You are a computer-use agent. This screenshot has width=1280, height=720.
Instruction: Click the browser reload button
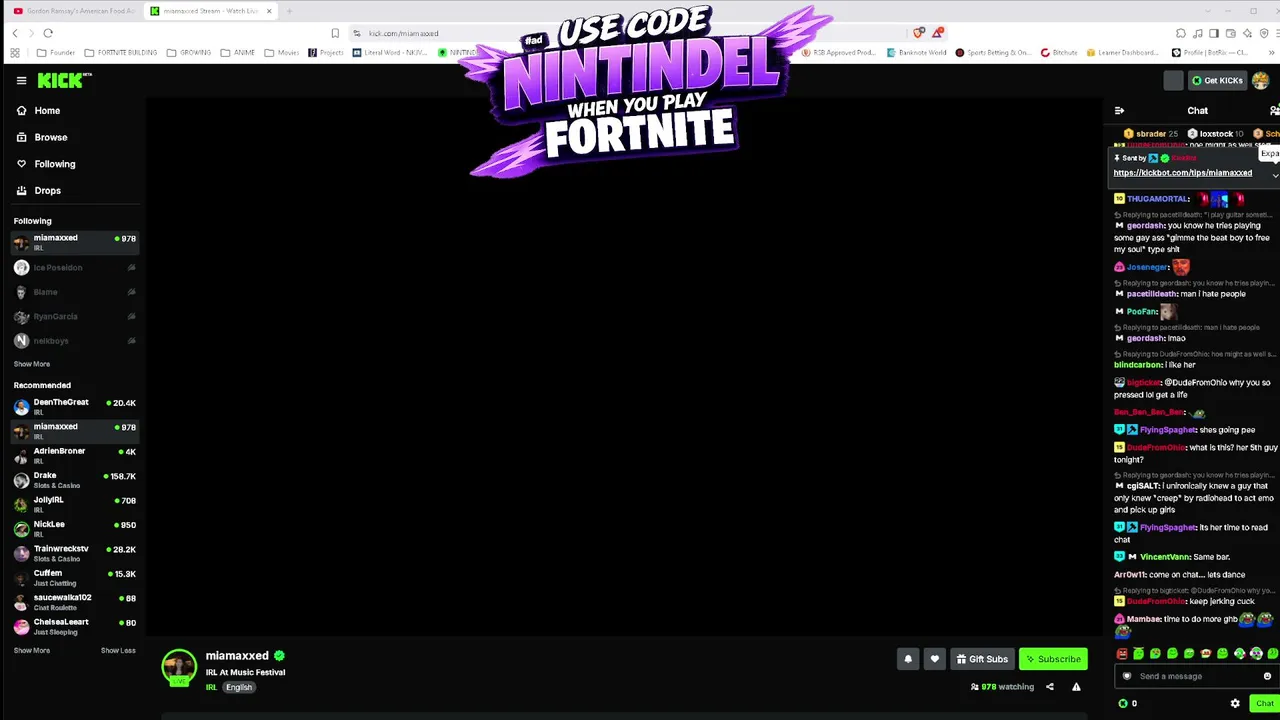tap(47, 33)
